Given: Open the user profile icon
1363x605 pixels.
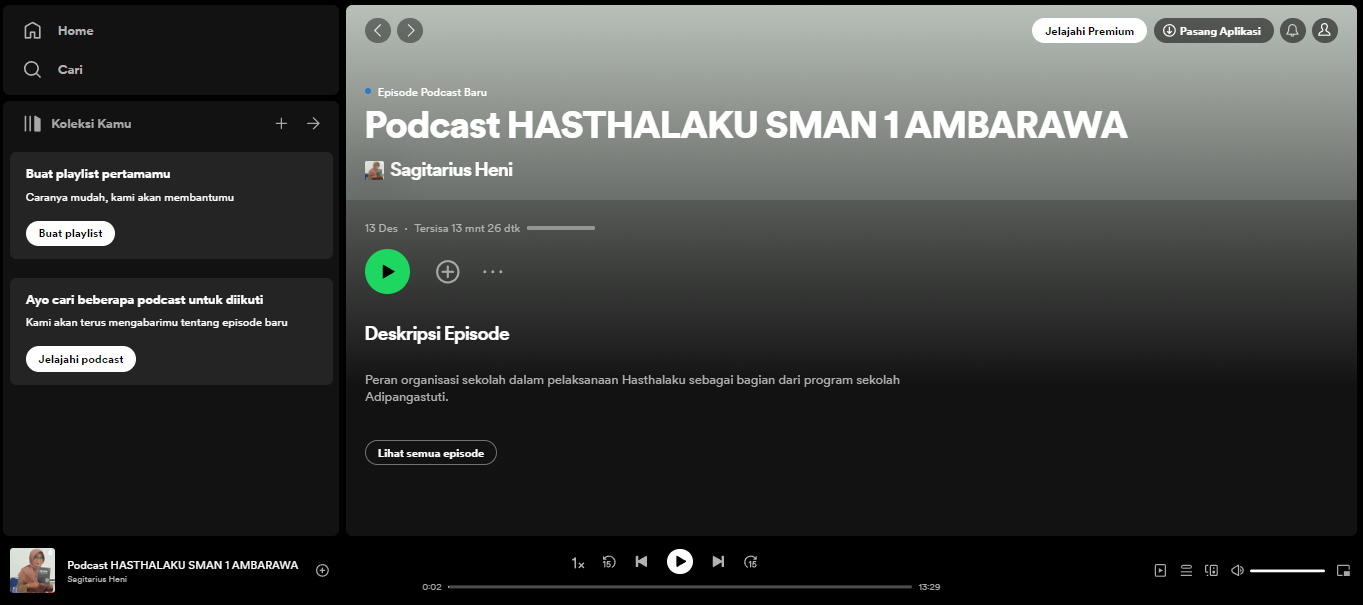Looking at the screenshot, I should pos(1324,31).
